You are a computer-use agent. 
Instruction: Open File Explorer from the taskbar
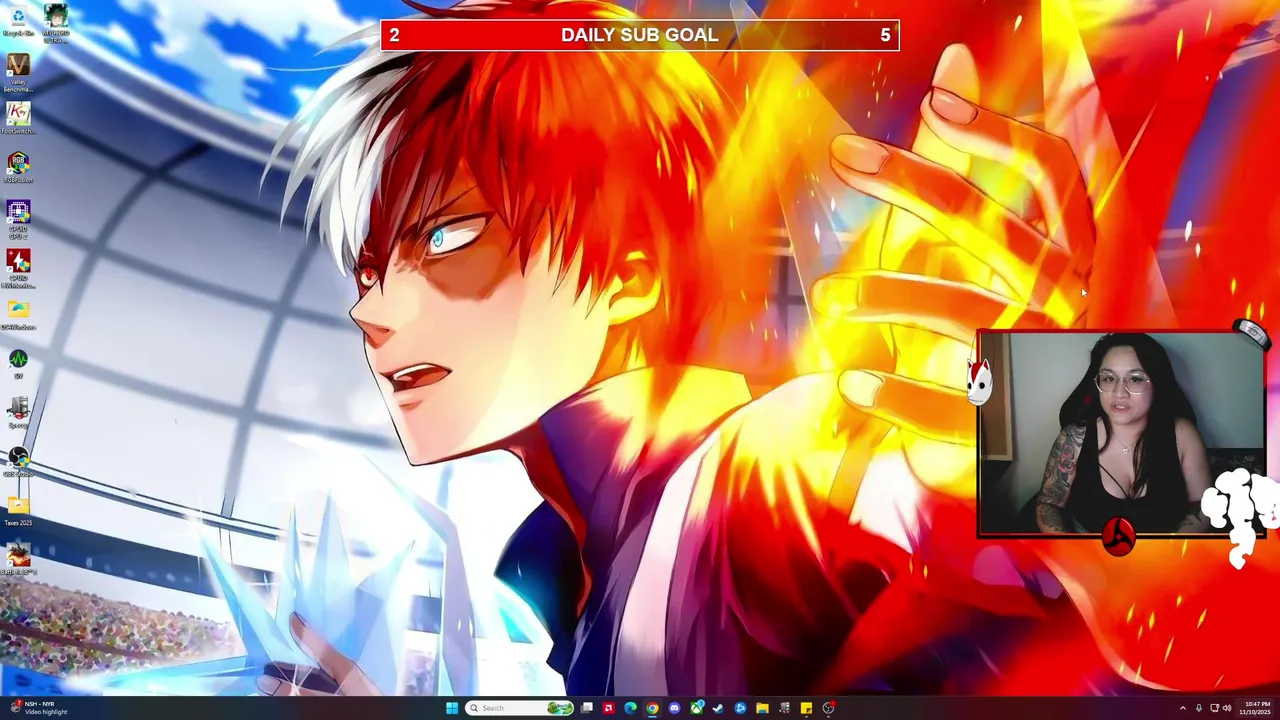[762, 708]
